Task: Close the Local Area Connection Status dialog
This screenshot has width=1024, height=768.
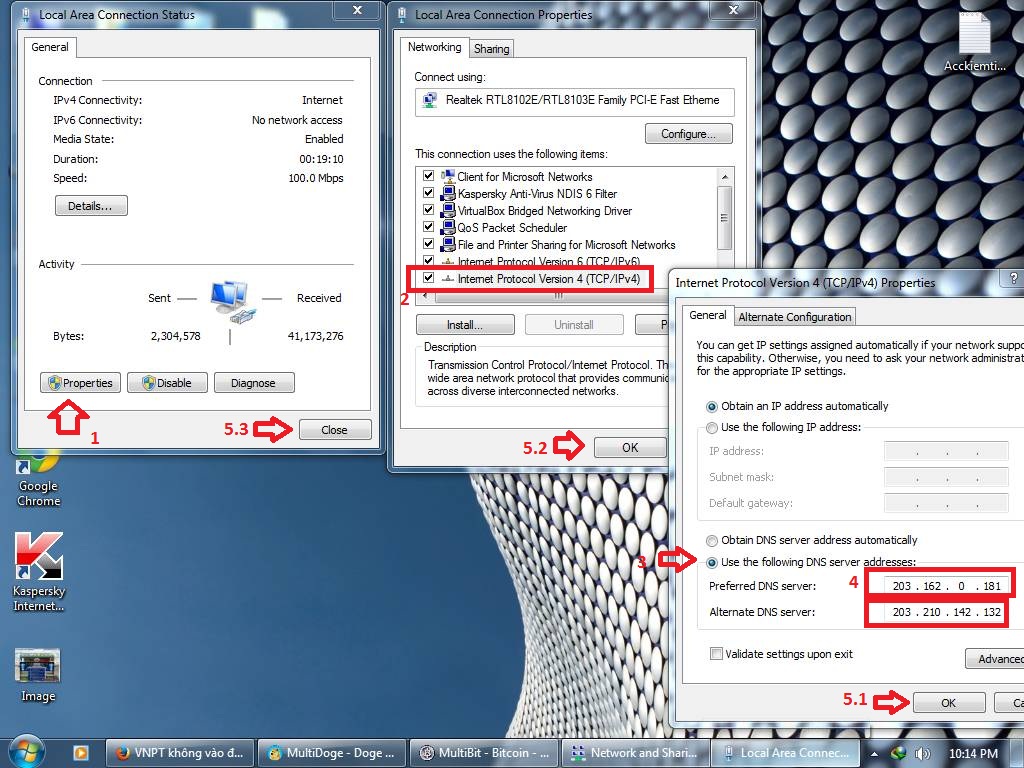Action: (335, 430)
